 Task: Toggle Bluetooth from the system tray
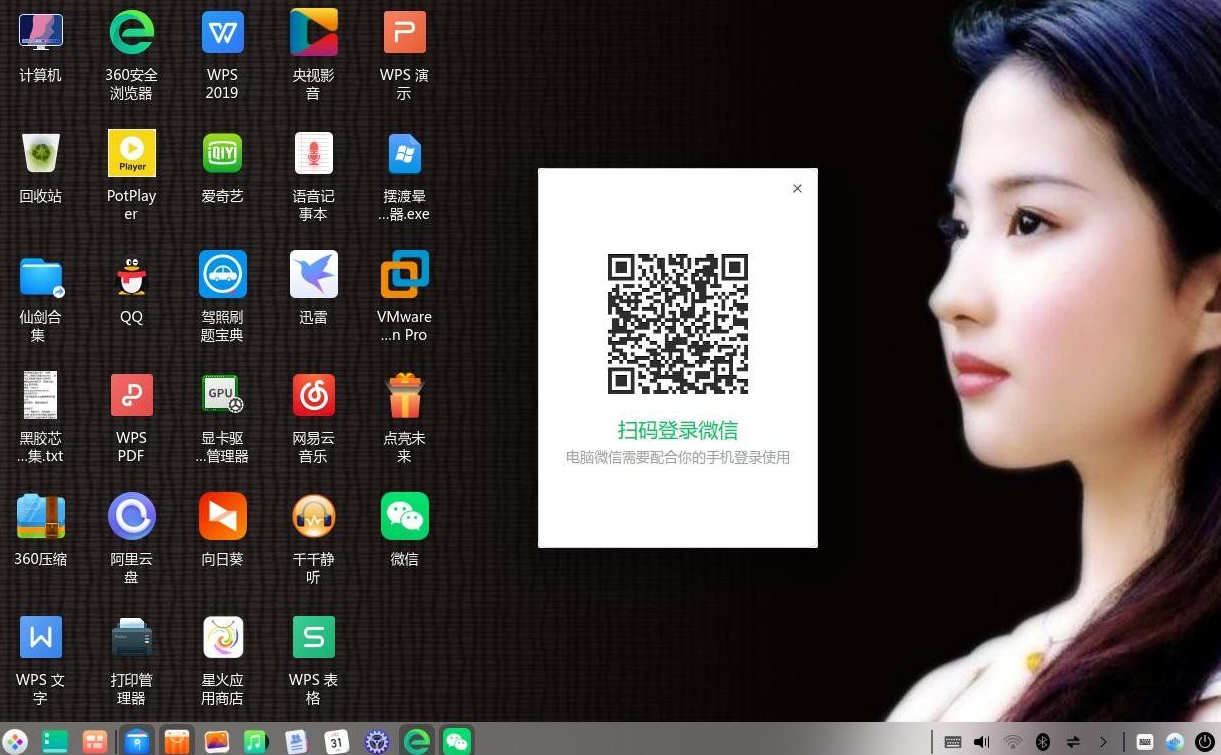click(x=1044, y=741)
